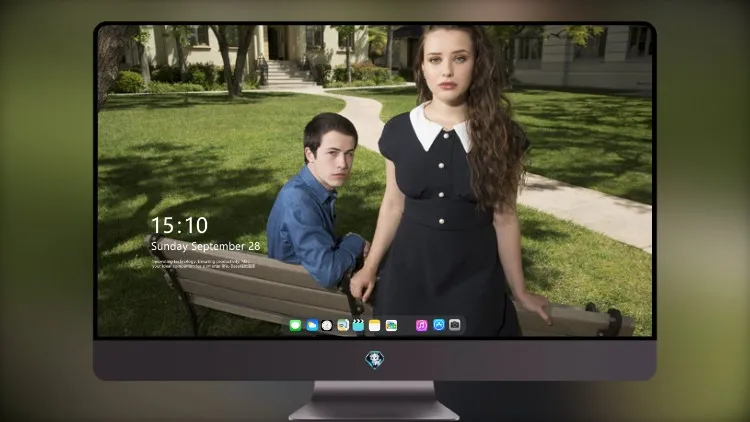Open the clapperboard video app in the dock
750x422 pixels.
358,325
